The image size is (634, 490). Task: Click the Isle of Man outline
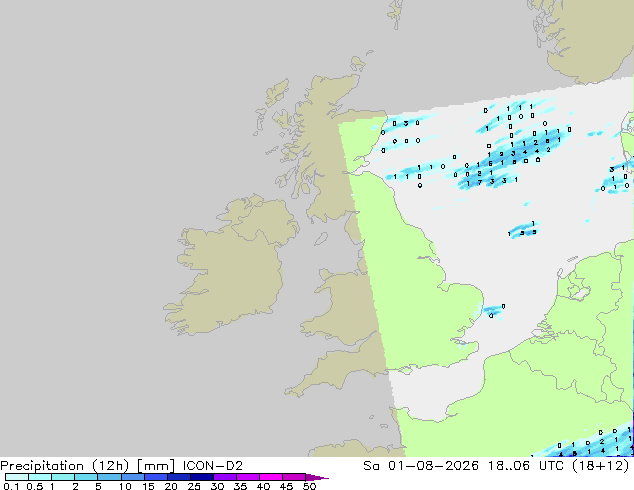(x=321, y=239)
